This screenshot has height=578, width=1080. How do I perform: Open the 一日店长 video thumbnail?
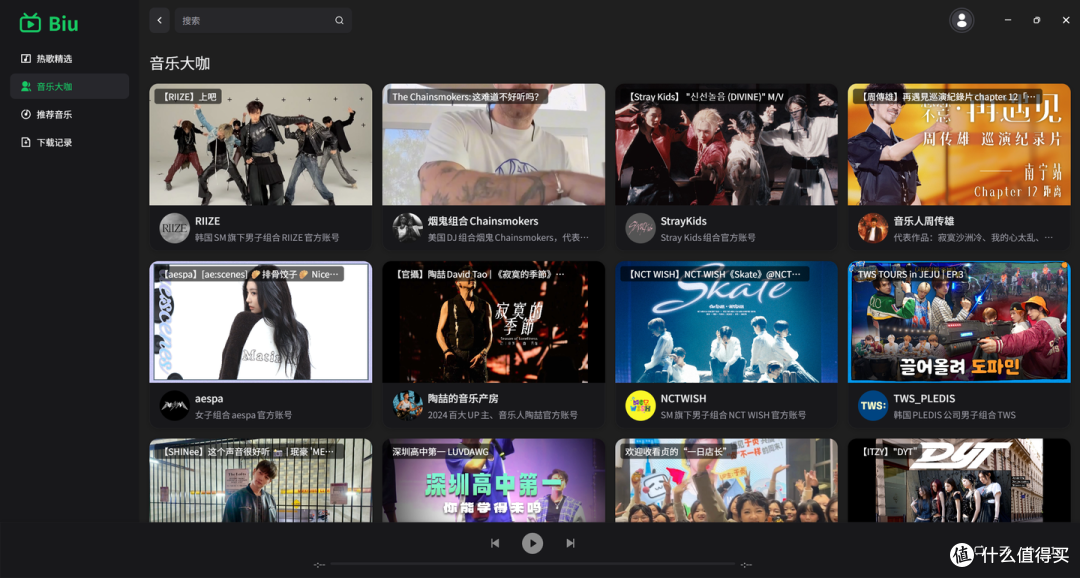726,480
